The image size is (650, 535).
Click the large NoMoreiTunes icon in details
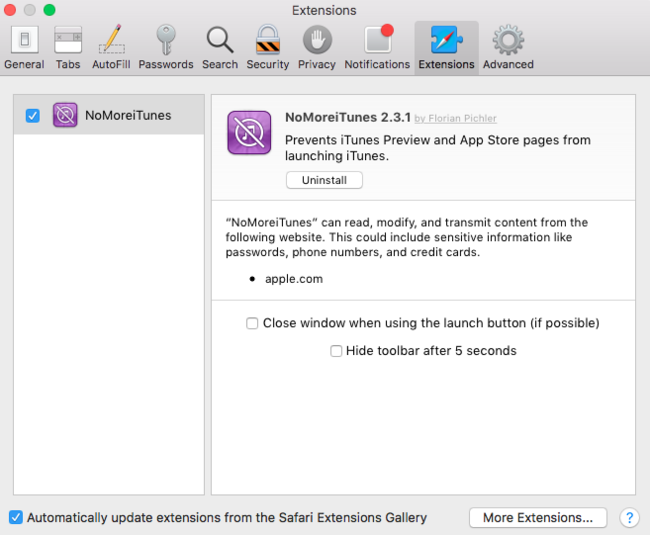pos(249,132)
